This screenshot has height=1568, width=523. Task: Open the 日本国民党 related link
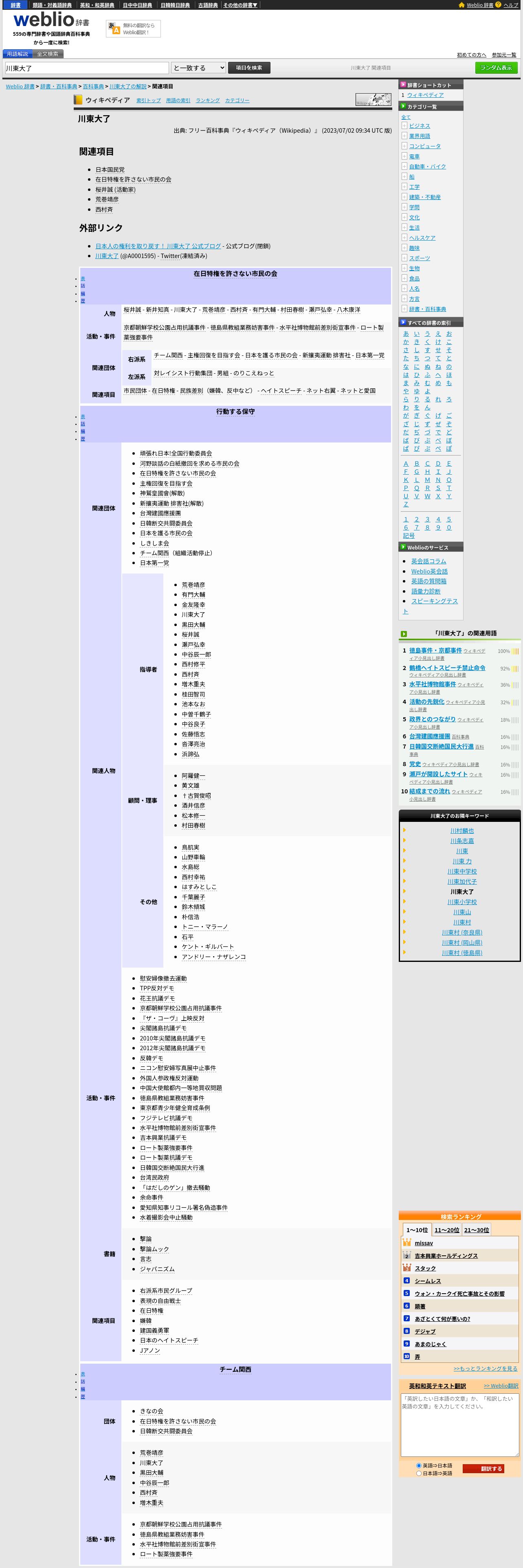[110, 169]
